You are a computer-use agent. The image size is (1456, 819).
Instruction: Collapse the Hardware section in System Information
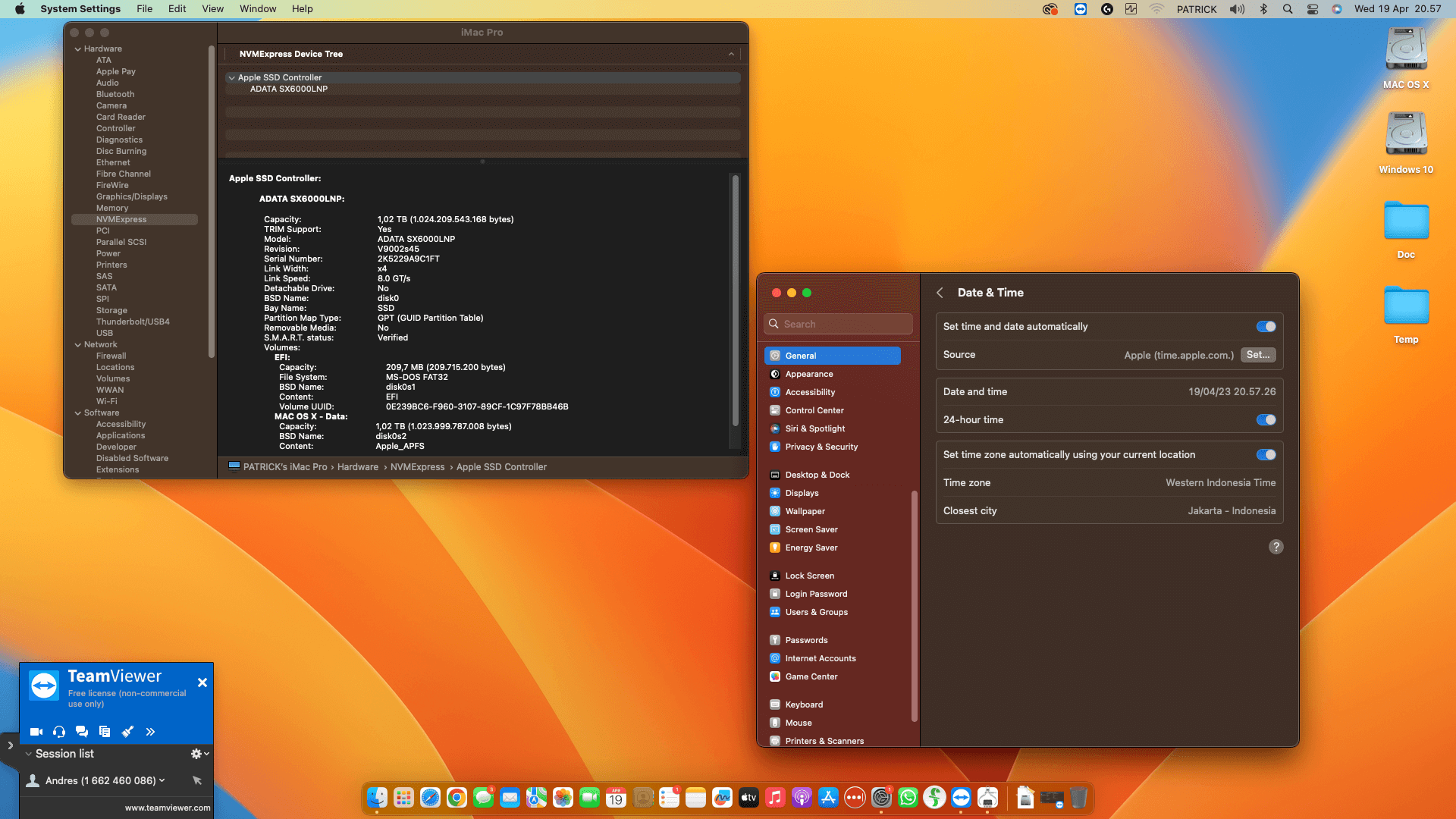coord(77,49)
